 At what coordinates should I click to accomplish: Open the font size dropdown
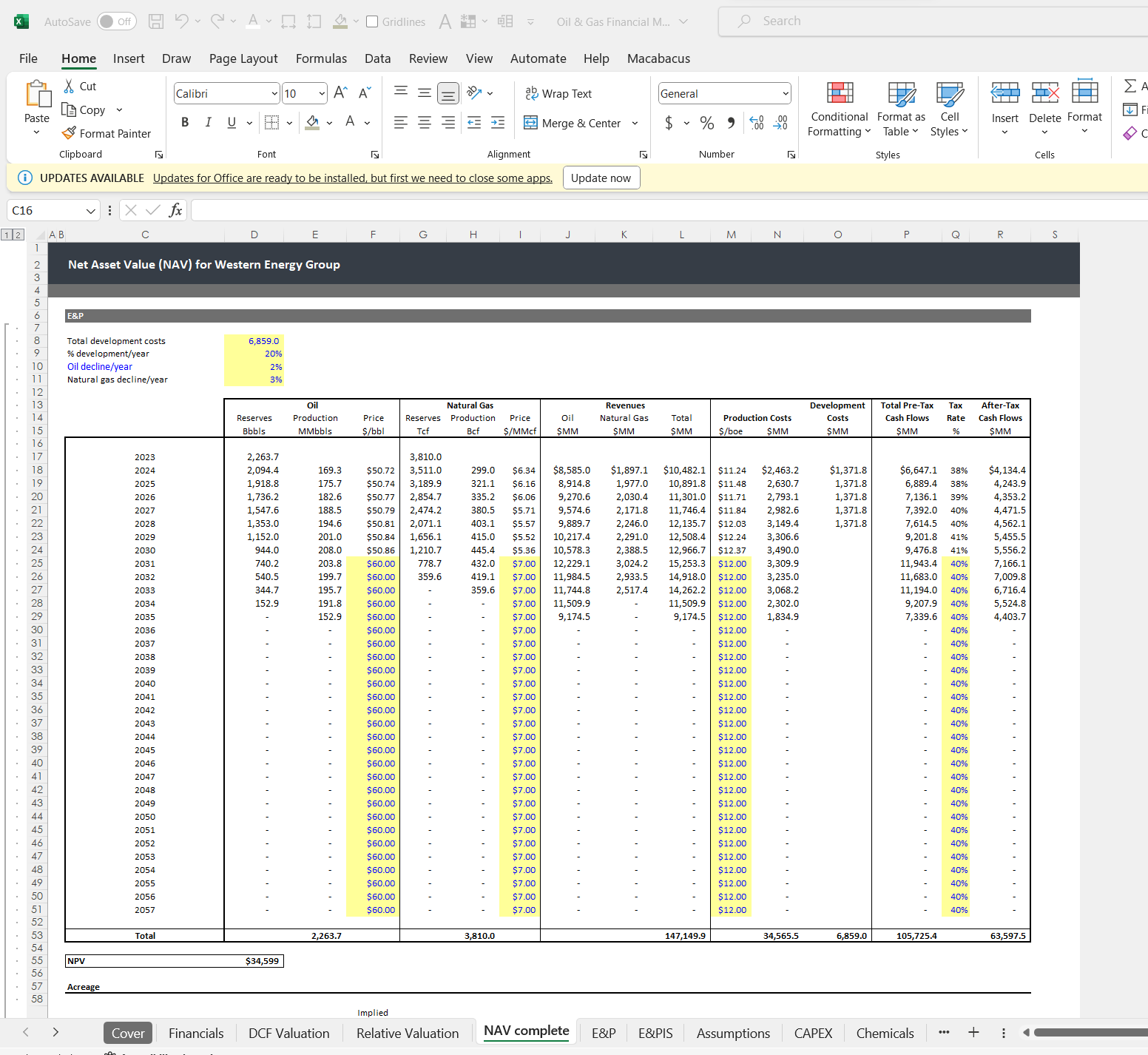[321, 93]
